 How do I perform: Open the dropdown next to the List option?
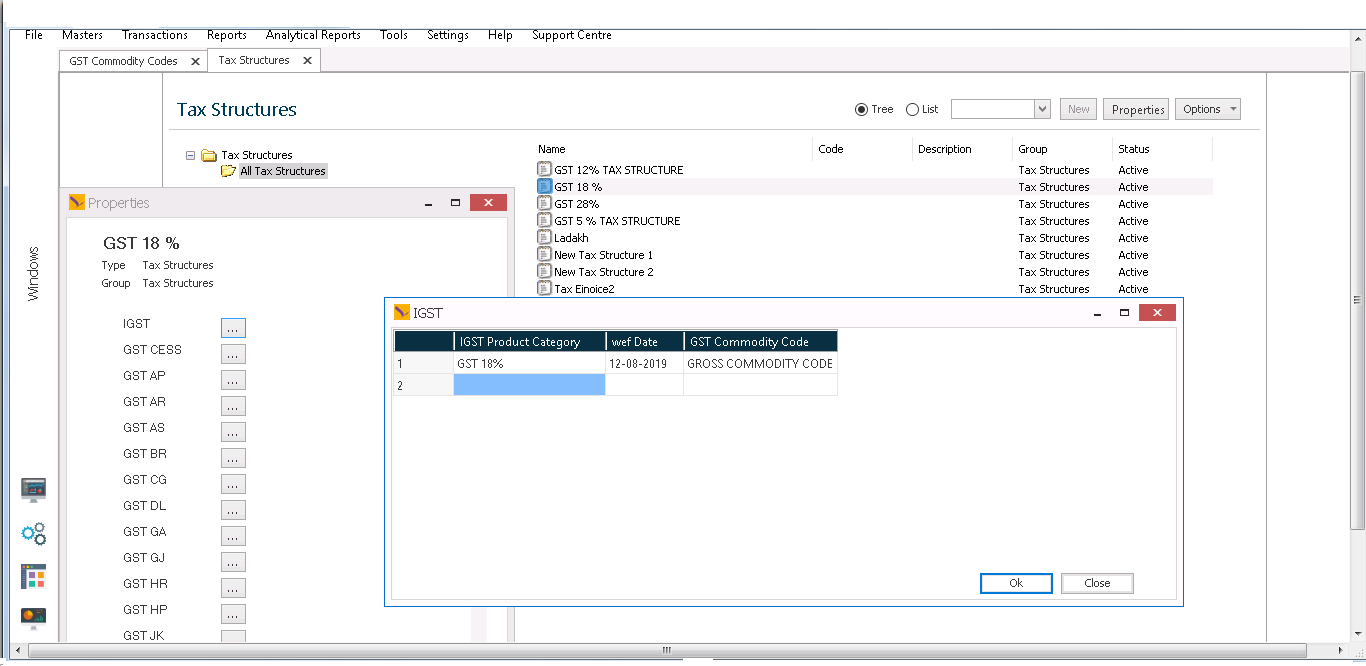click(x=1042, y=110)
